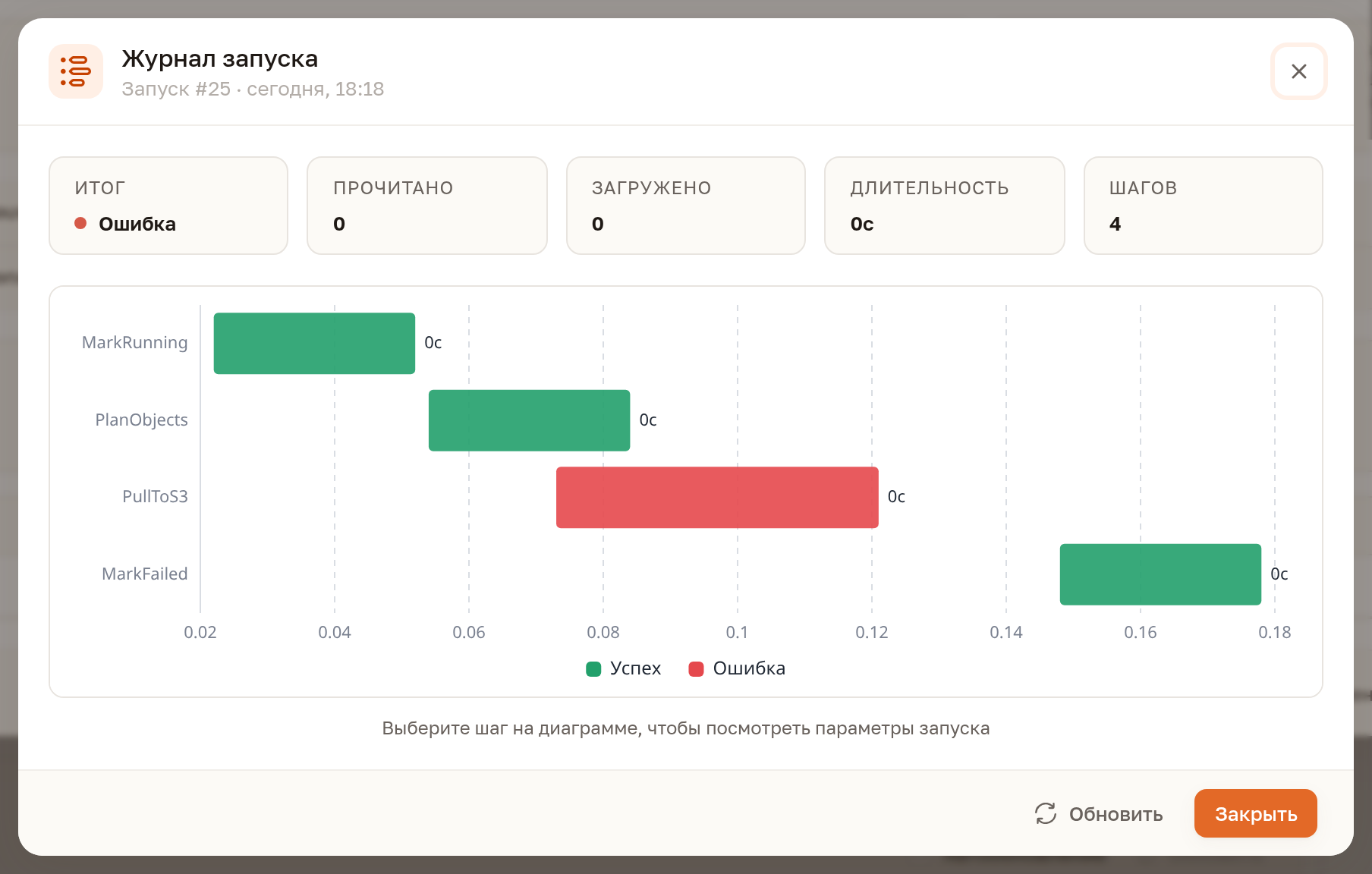This screenshot has width=1372, height=874.
Task: Click the Обновить text label
Action: point(1116,814)
